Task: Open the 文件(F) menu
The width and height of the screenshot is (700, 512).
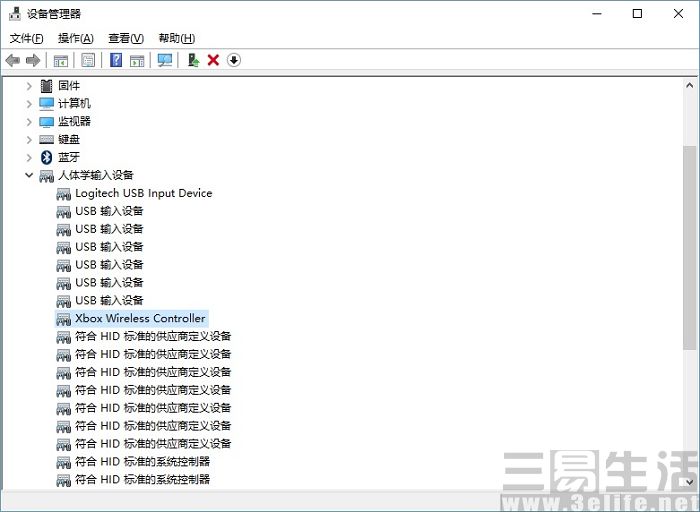Action: pyautogui.click(x=26, y=38)
